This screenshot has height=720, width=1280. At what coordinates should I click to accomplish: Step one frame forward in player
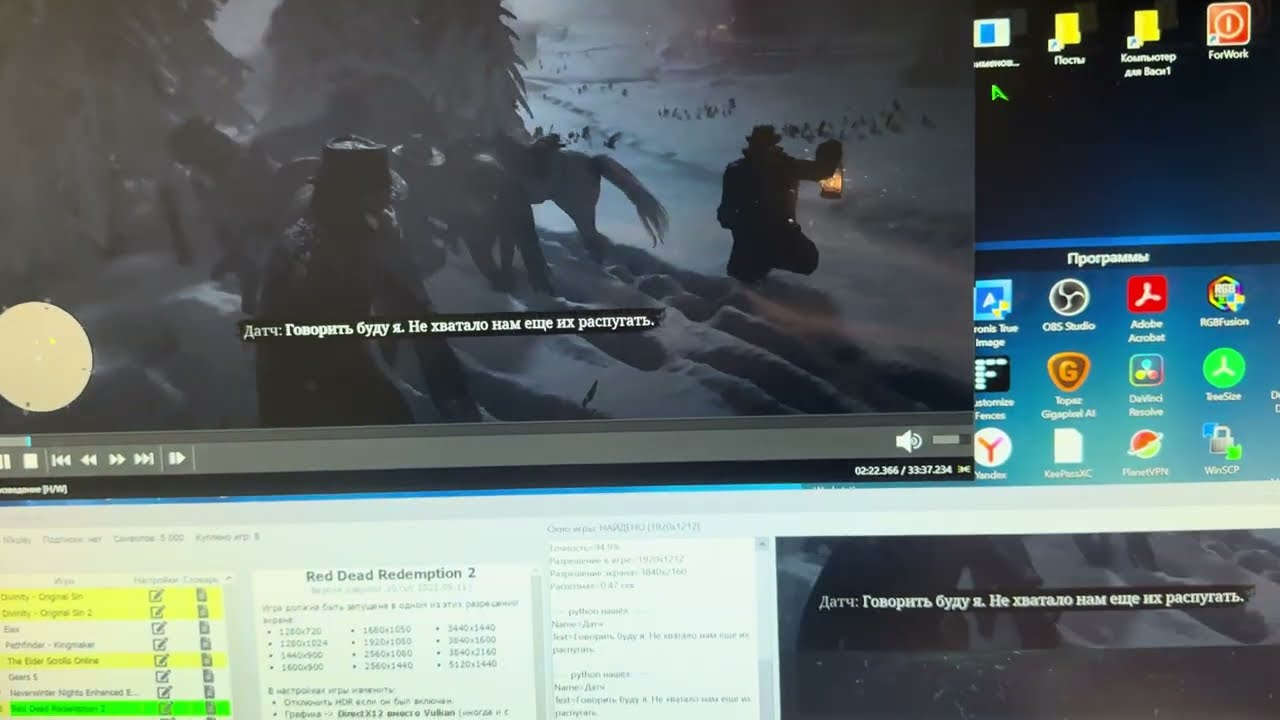click(177, 459)
